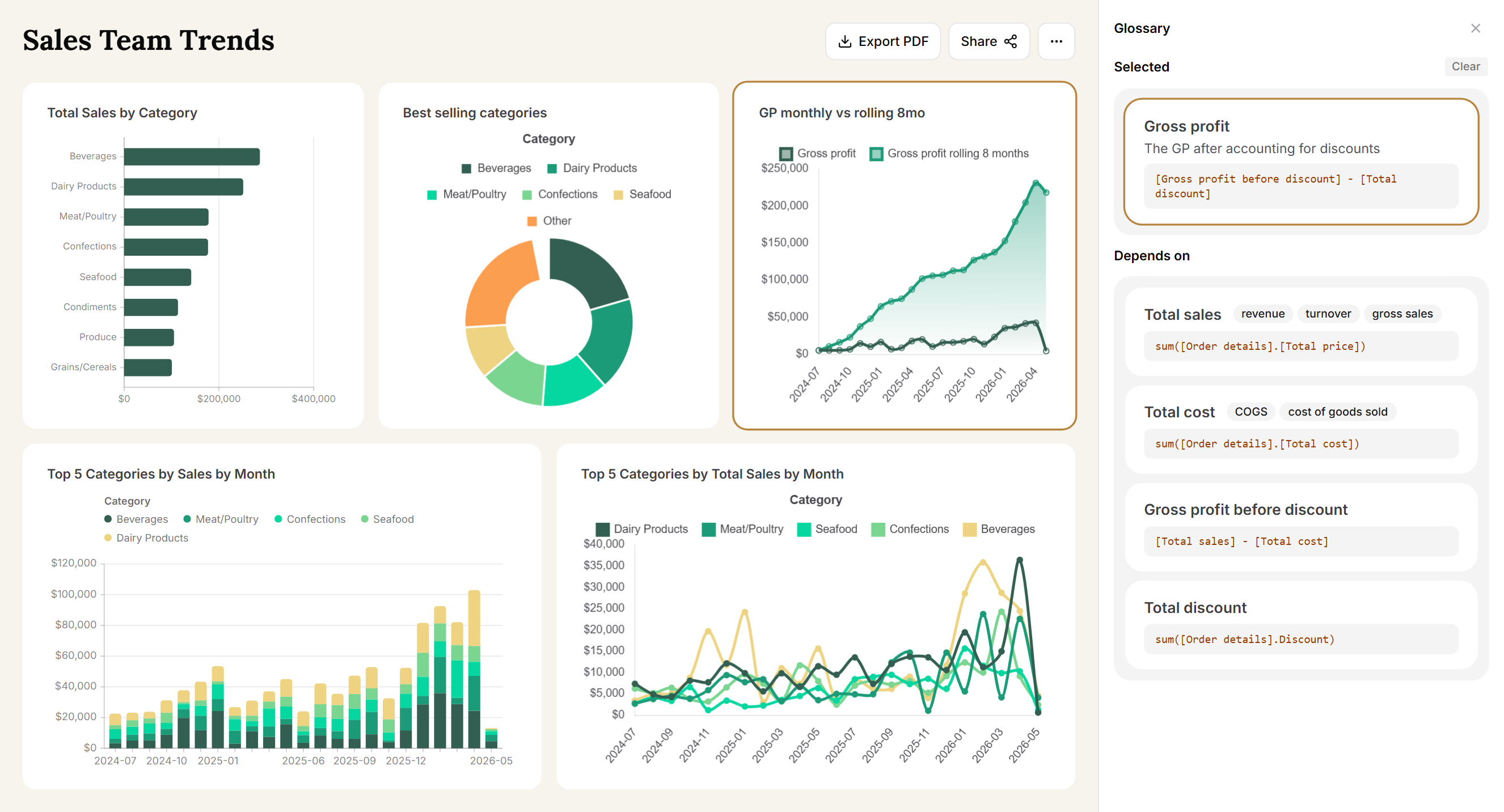Image resolution: width=1504 pixels, height=812 pixels.
Task: Select the Gross profit glossary card
Action: [1301, 161]
